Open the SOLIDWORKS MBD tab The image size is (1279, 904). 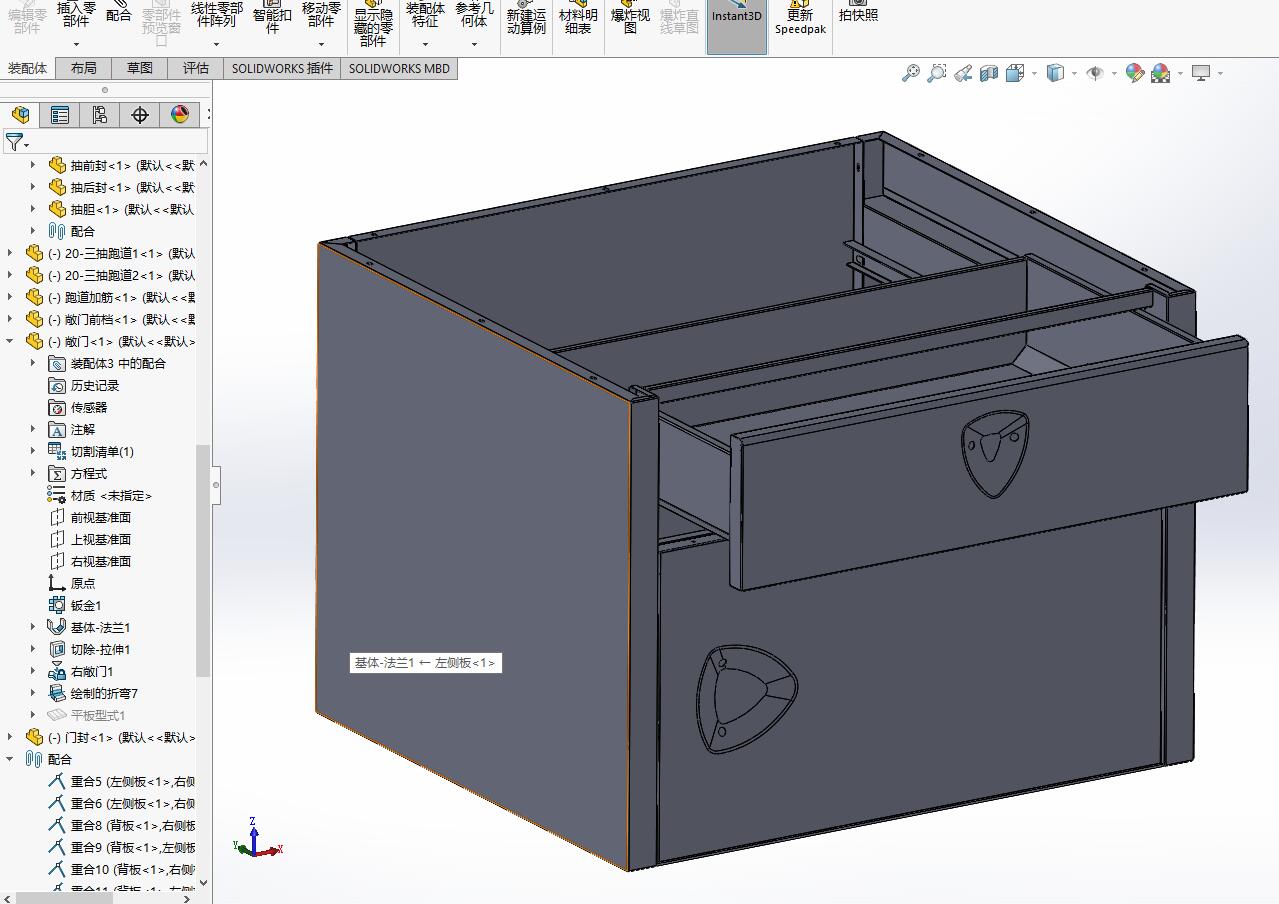coord(400,68)
